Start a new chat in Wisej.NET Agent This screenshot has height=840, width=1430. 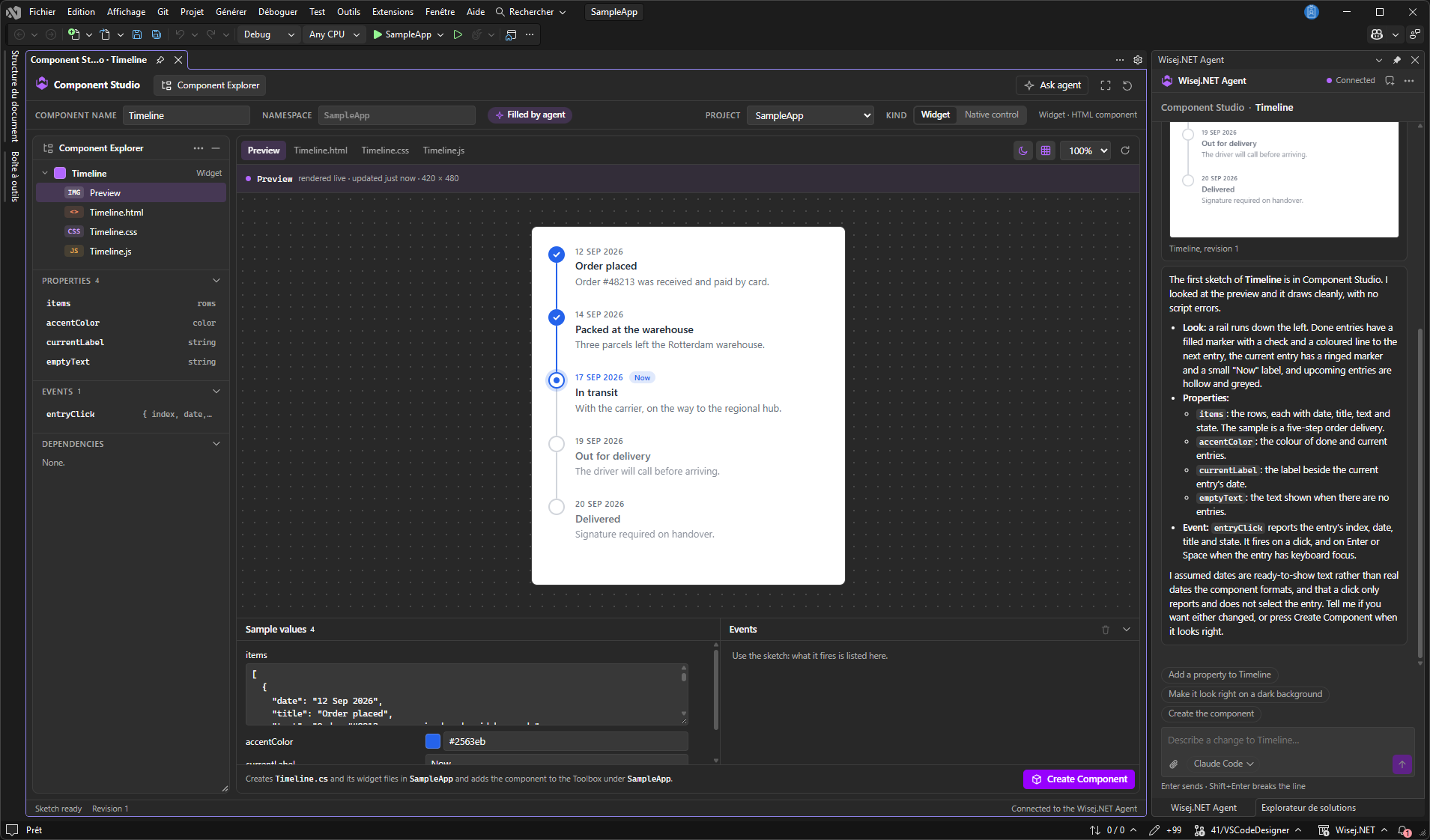(1390, 81)
